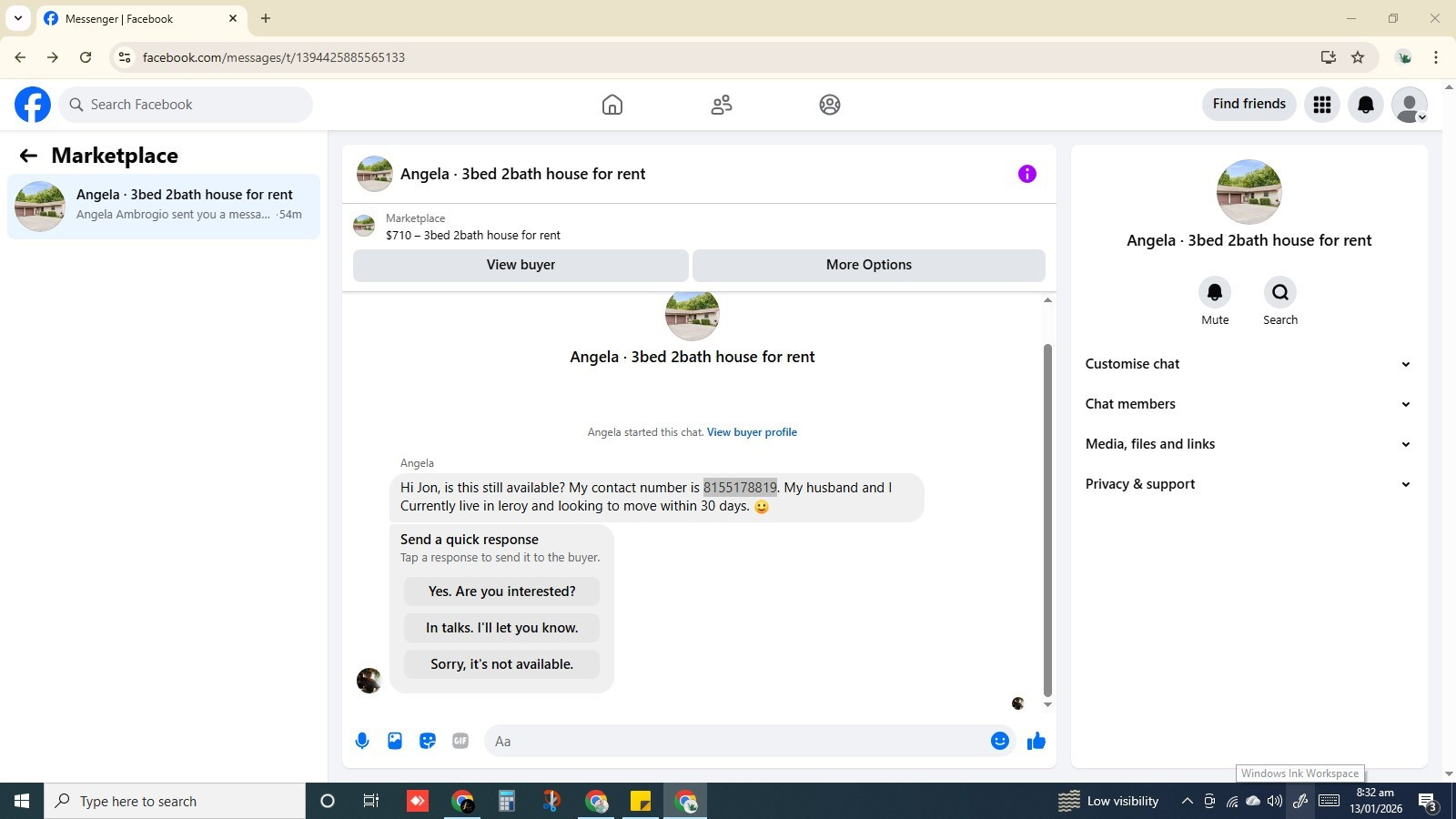Click the highlighted phone number 8155178819
The image size is (1456, 819).
click(x=740, y=488)
